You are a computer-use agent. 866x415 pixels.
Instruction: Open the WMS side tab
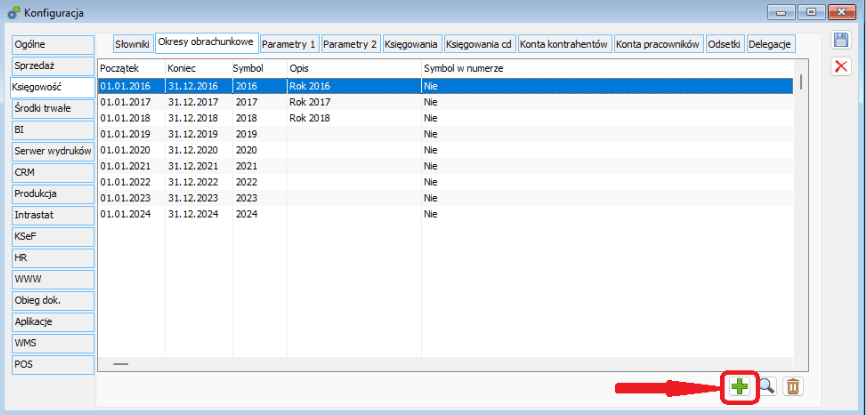click(52, 343)
